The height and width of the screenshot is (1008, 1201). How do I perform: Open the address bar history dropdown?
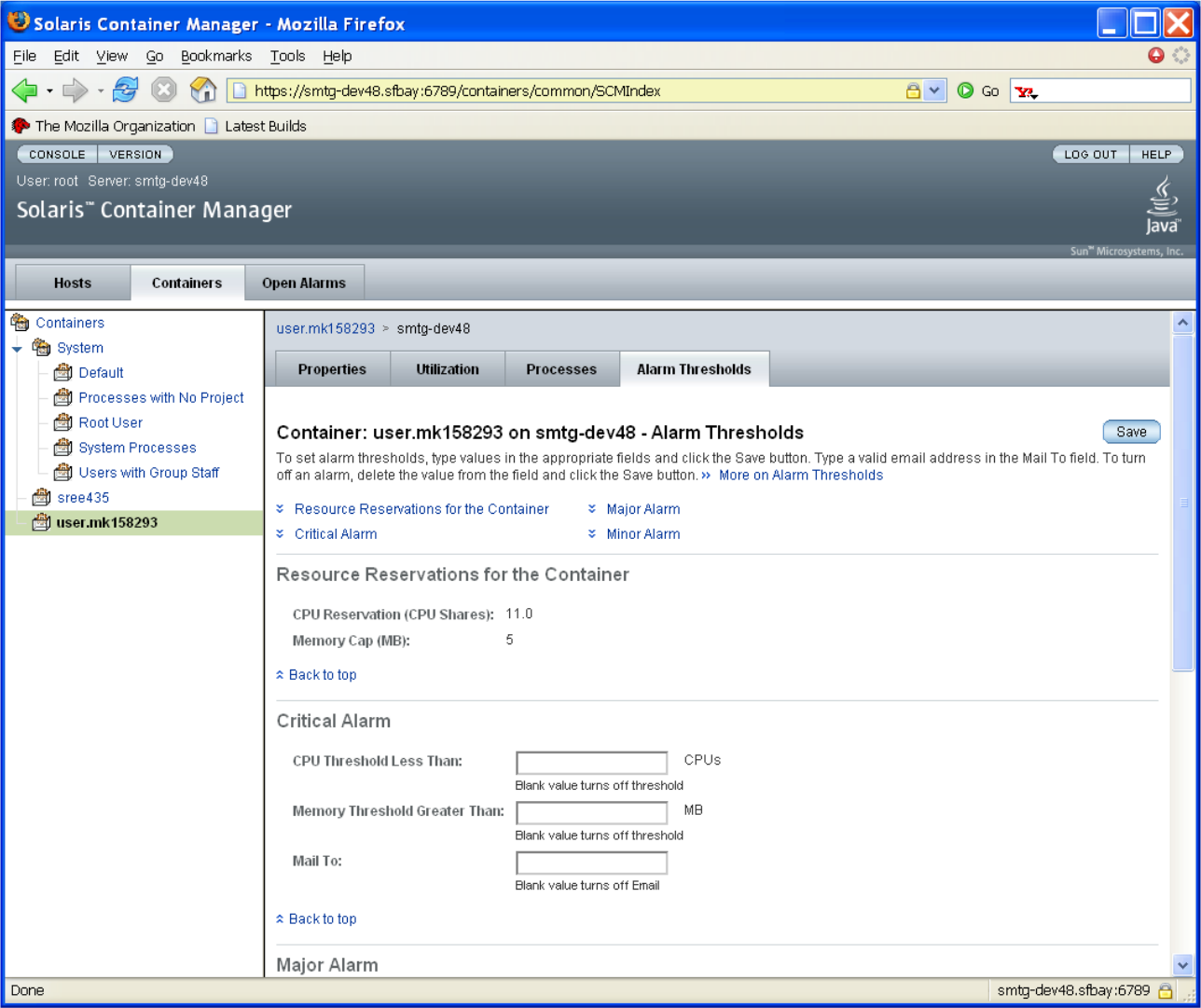935,90
